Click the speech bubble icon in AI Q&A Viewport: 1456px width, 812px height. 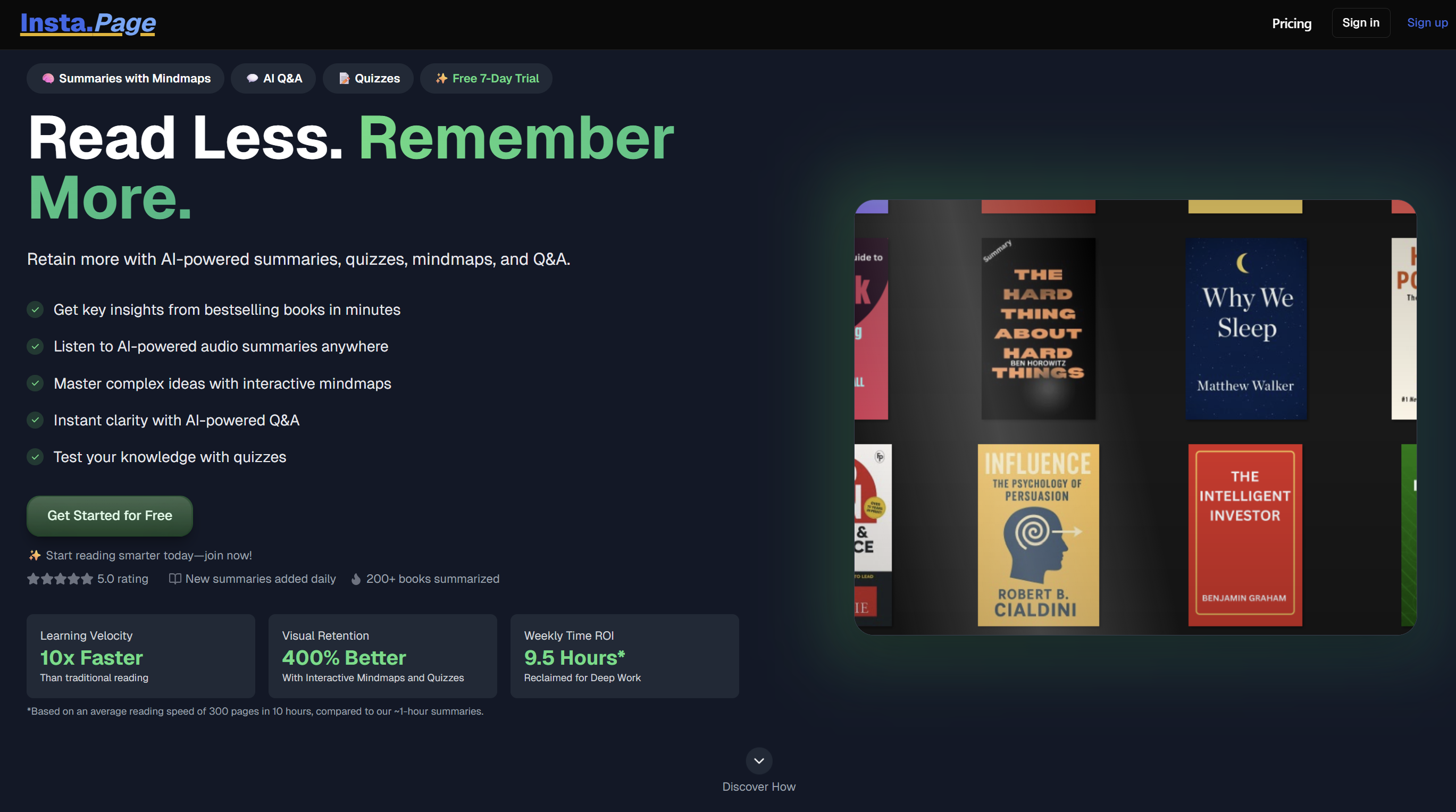[x=252, y=79]
